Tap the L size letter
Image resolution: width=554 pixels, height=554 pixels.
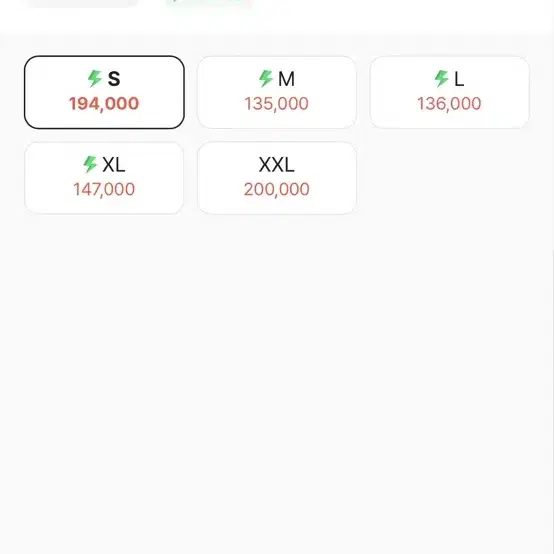point(459,79)
